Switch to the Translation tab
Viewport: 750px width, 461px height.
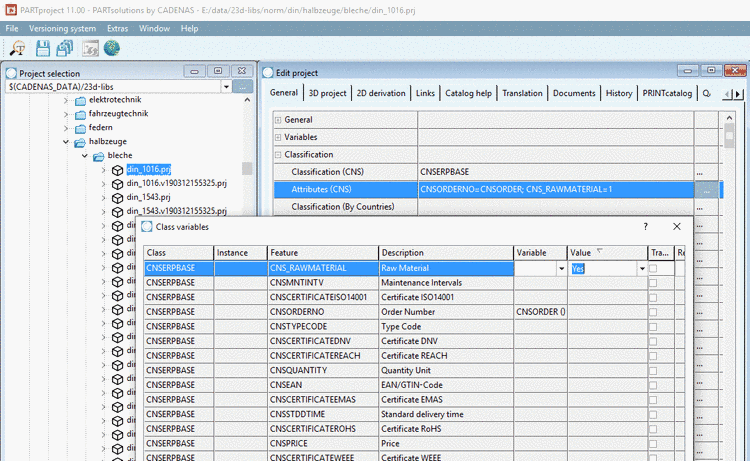[x=522, y=93]
